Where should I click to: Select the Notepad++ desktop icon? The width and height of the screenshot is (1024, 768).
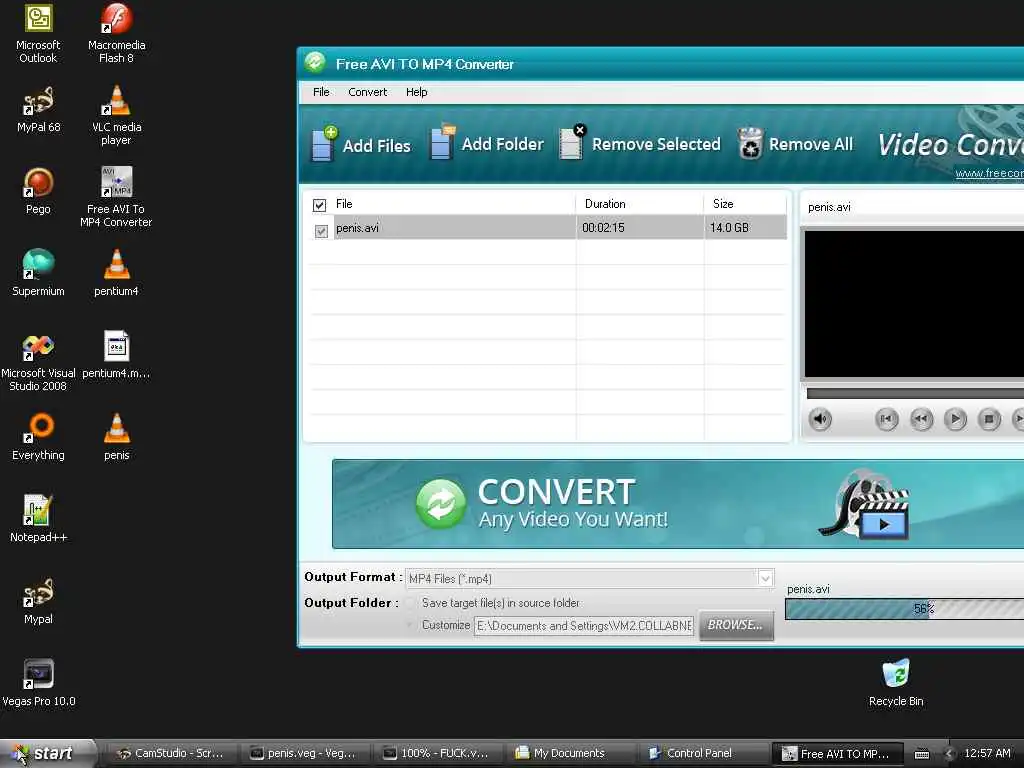point(38,519)
